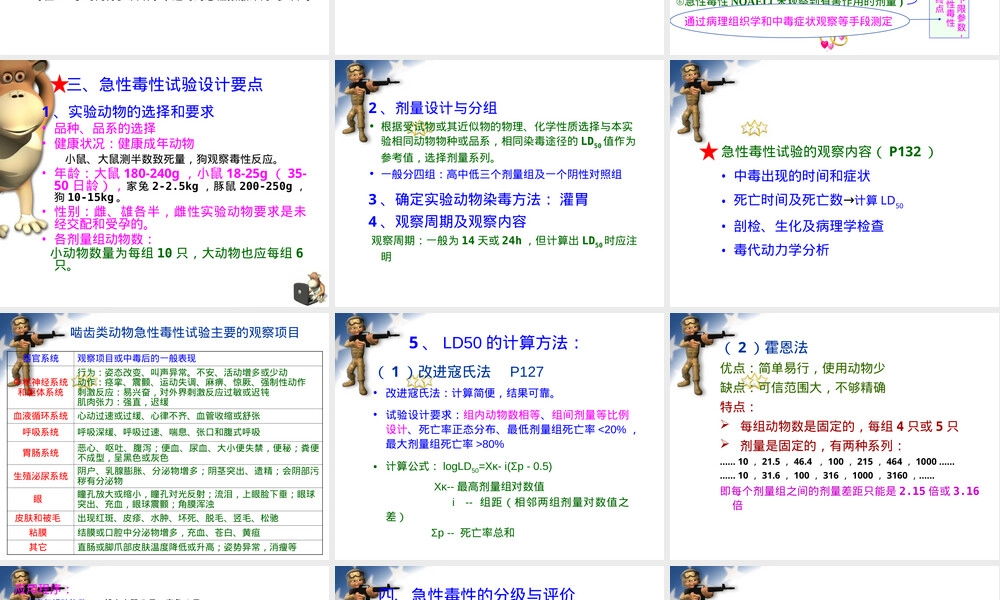
Task: Select the bullet 毒代动力学分析
Action: (781, 250)
